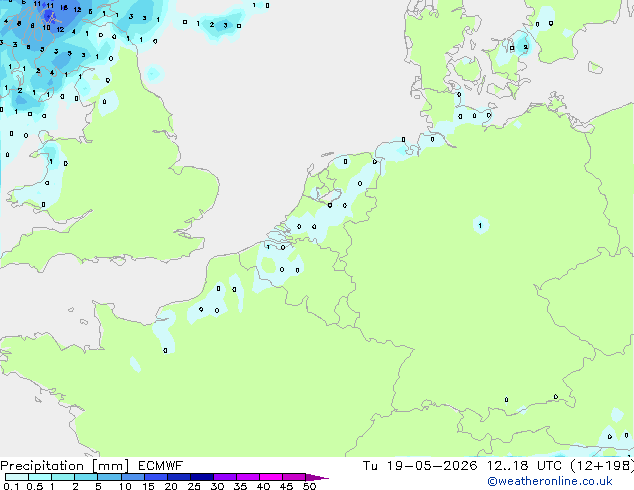Click the lightest 0.1–0.5 mm legend swatch

point(17,477)
